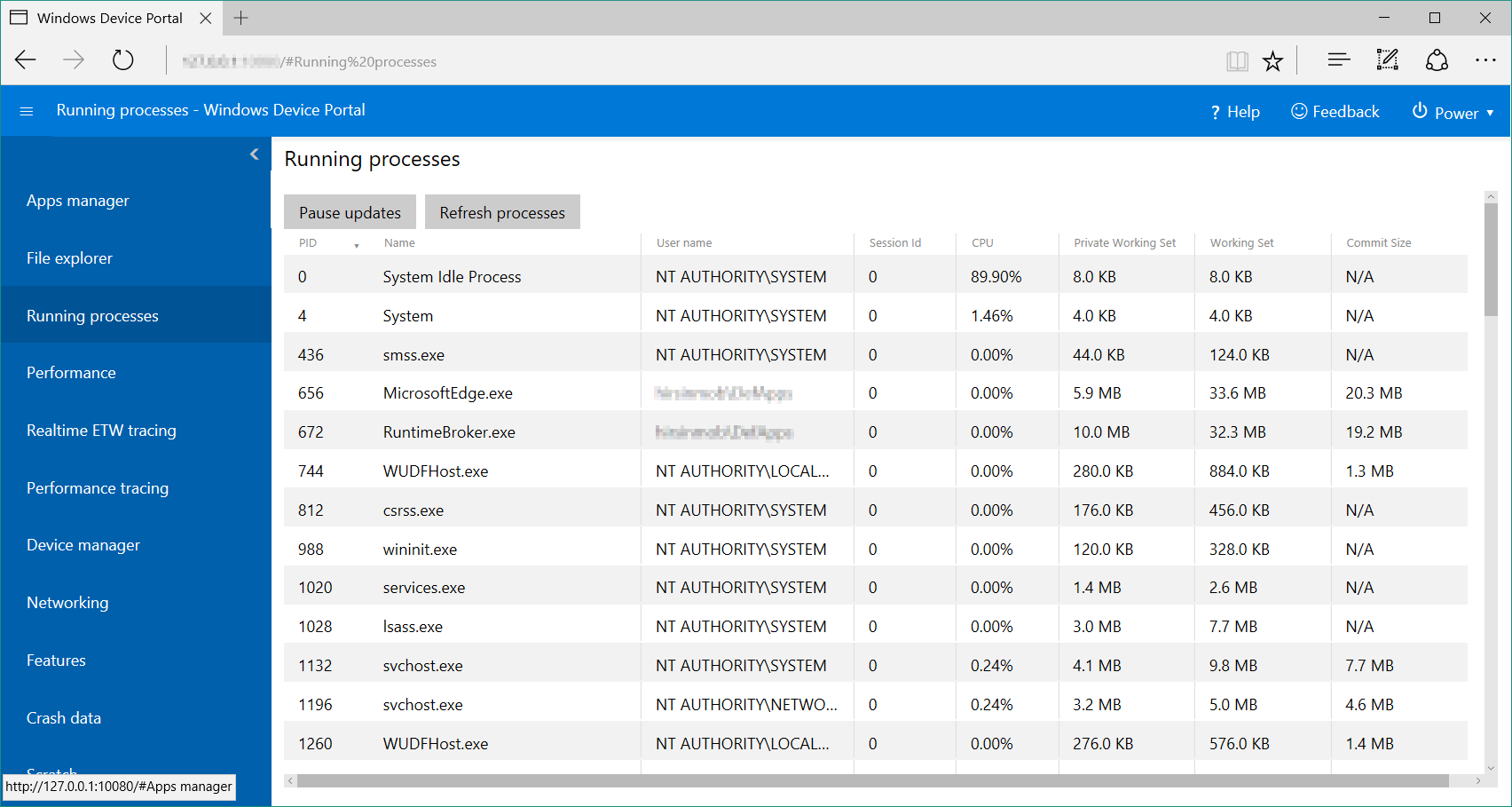Open Feedback via the smiley icon
The height and width of the screenshot is (807, 1512).
1299,111
